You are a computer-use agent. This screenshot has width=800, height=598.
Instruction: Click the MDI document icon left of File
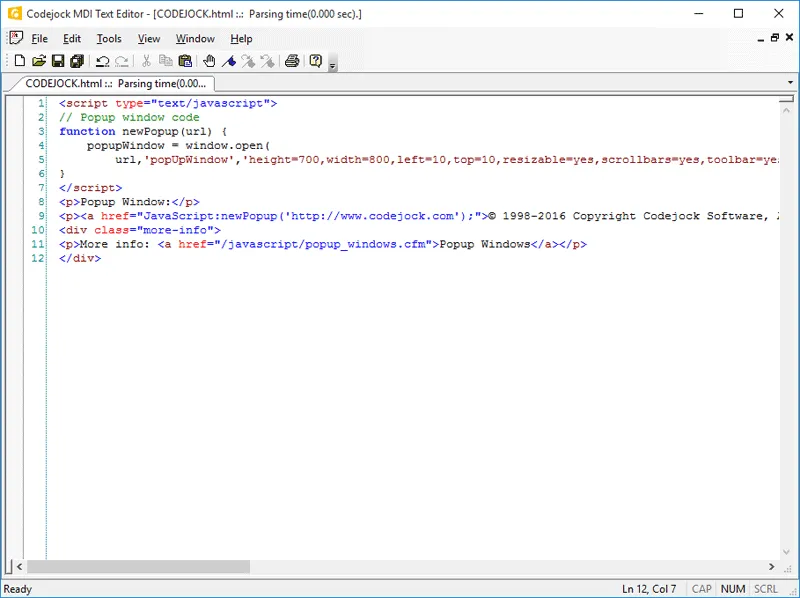(16, 38)
